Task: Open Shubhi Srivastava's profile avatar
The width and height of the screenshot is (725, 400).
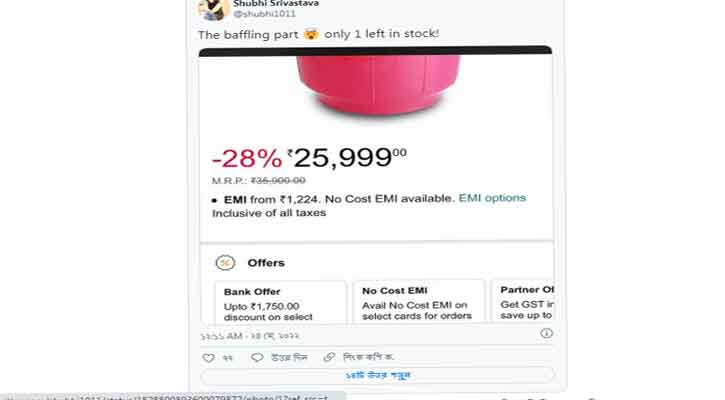Action: (212, 9)
